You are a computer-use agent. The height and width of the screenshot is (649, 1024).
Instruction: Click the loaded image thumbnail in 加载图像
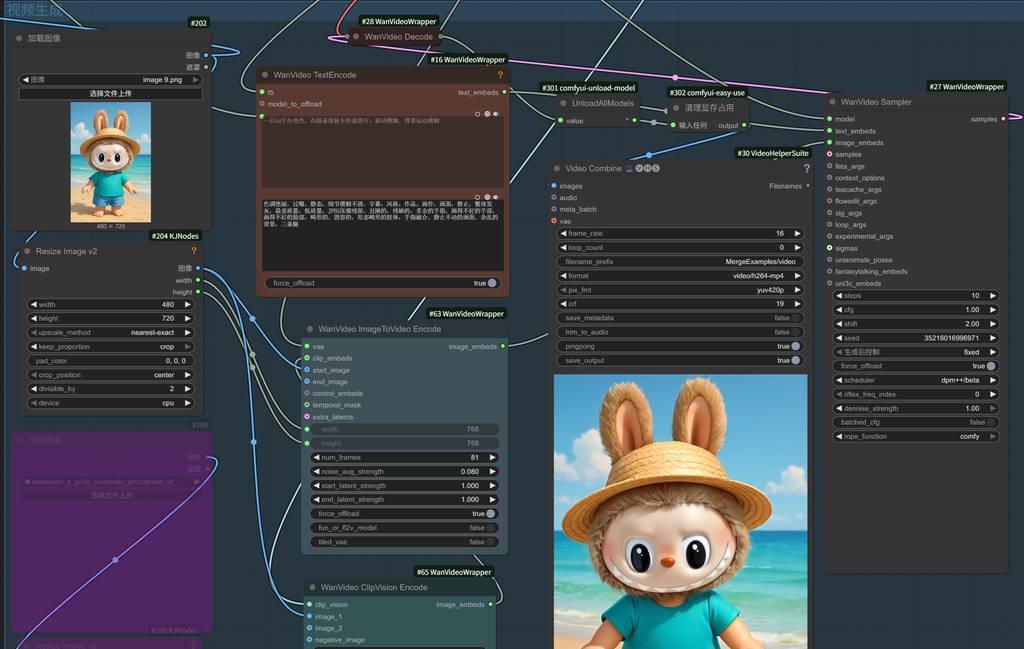[110, 162]
